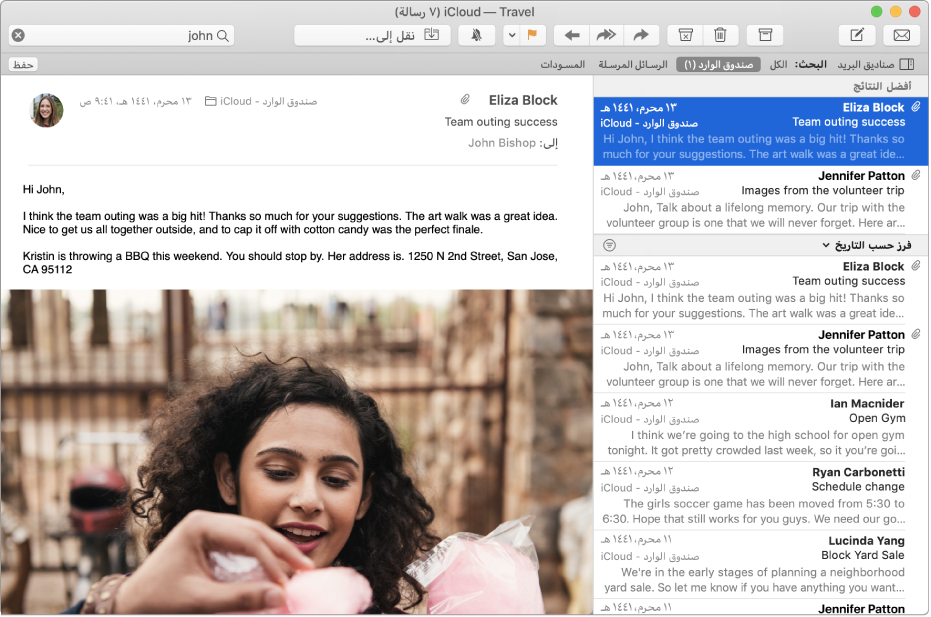Screen dimensions: 931x617
Task: Reply to the selected message
Action: (x=572, y=35)
